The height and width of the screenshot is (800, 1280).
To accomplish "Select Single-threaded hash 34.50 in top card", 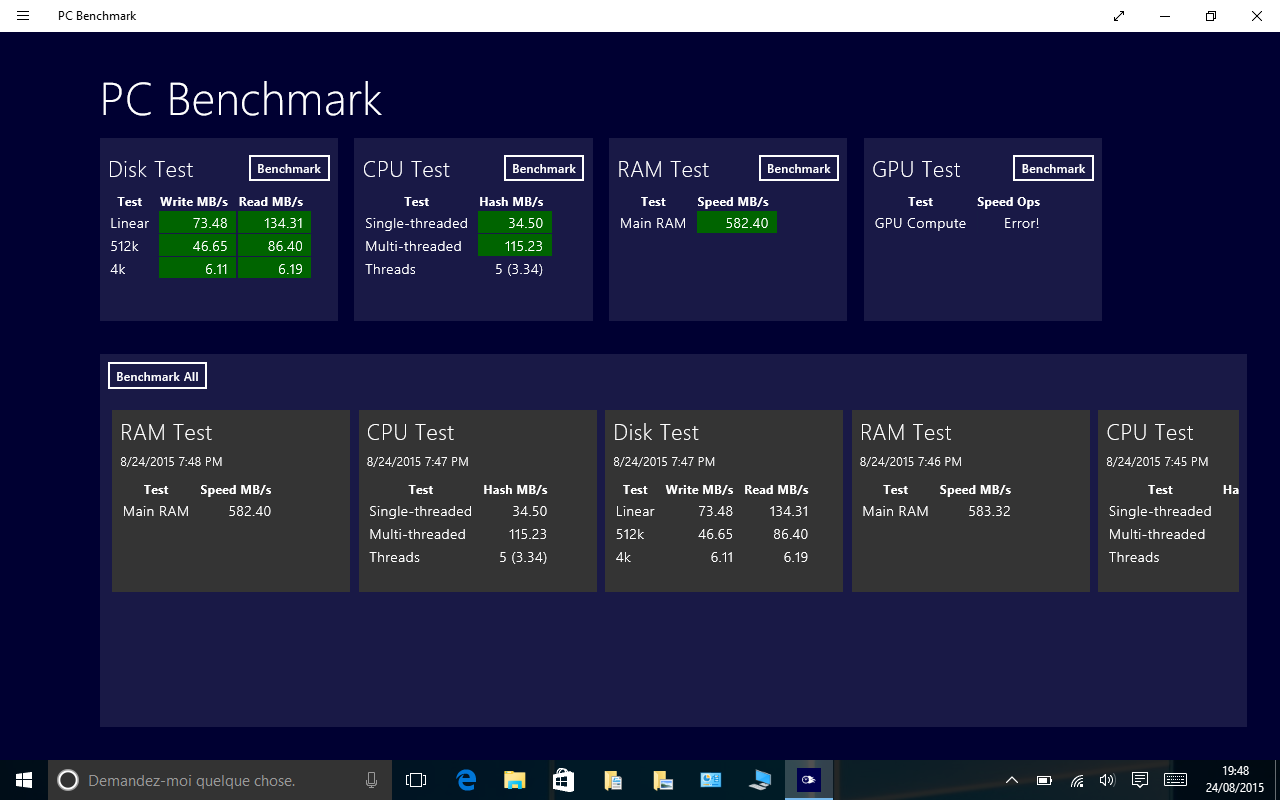I will pos(515,223).
